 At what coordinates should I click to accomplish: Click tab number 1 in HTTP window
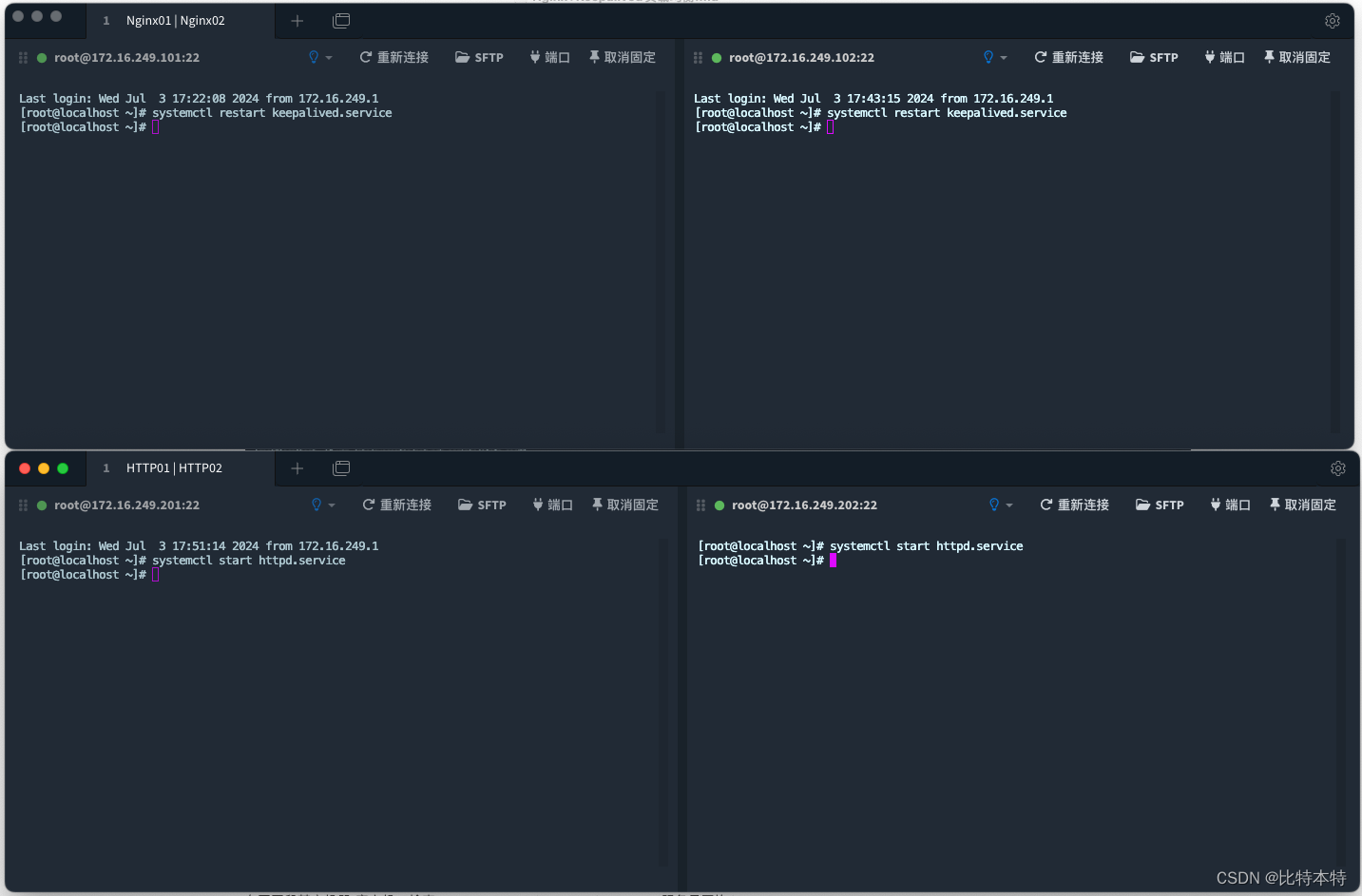[x=106, y=468]
